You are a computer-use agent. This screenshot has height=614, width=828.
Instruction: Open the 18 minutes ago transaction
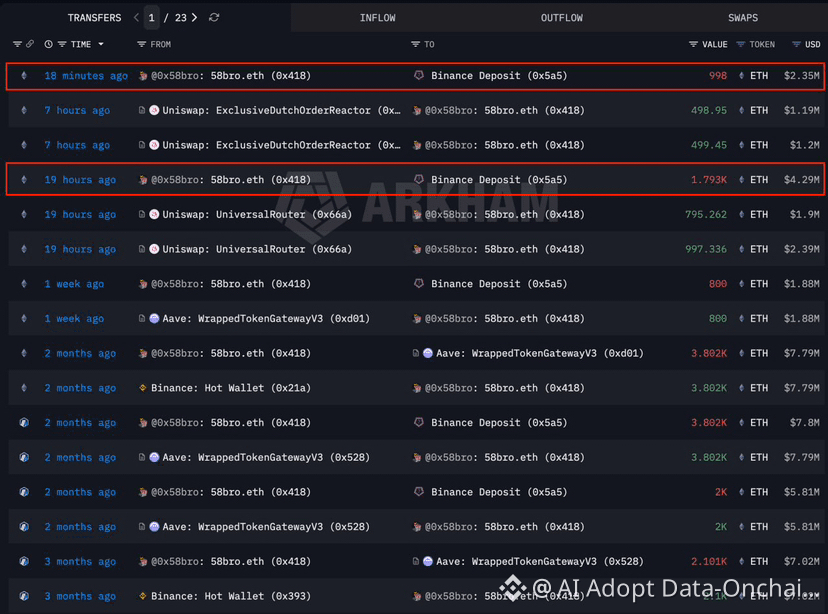tap(86, 76)
